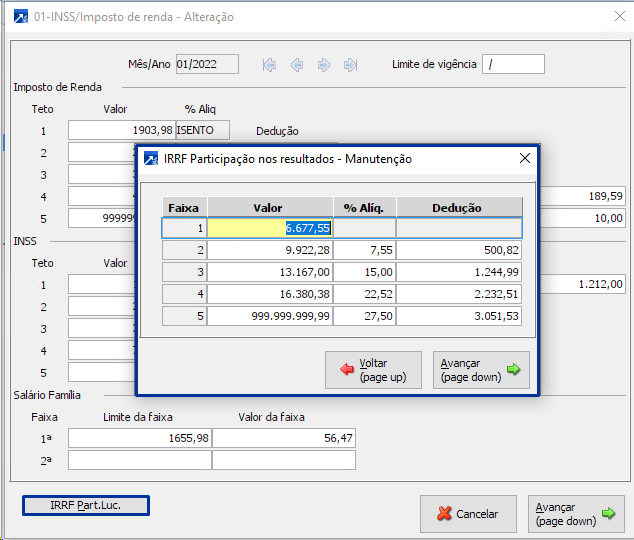
Task: Click the first-record navigation arrow
Action: tap(269, 65)
